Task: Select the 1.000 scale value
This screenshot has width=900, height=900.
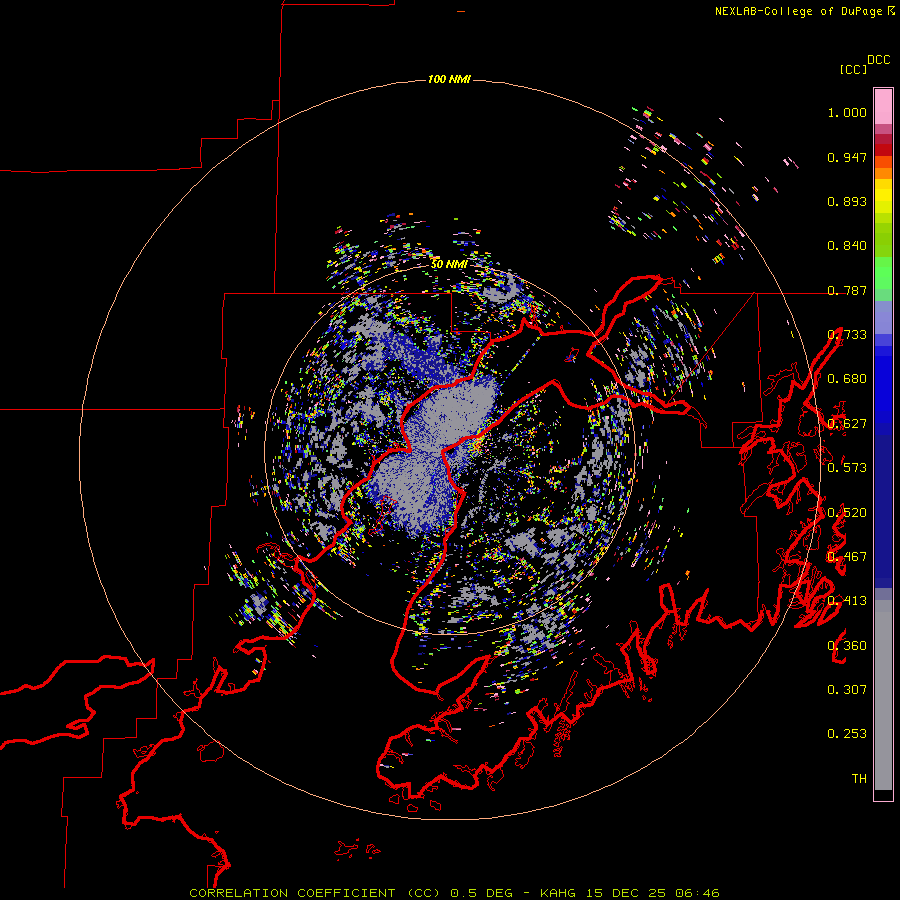Action: point(847,112)
